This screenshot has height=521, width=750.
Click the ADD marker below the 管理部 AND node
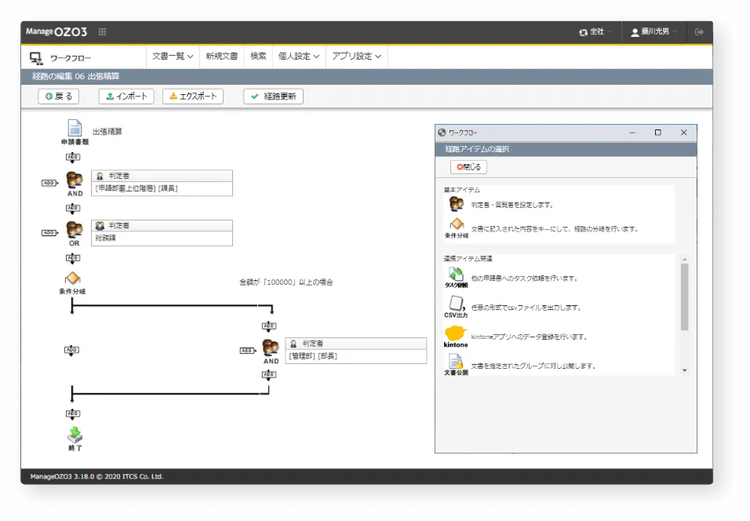[269, 375]
